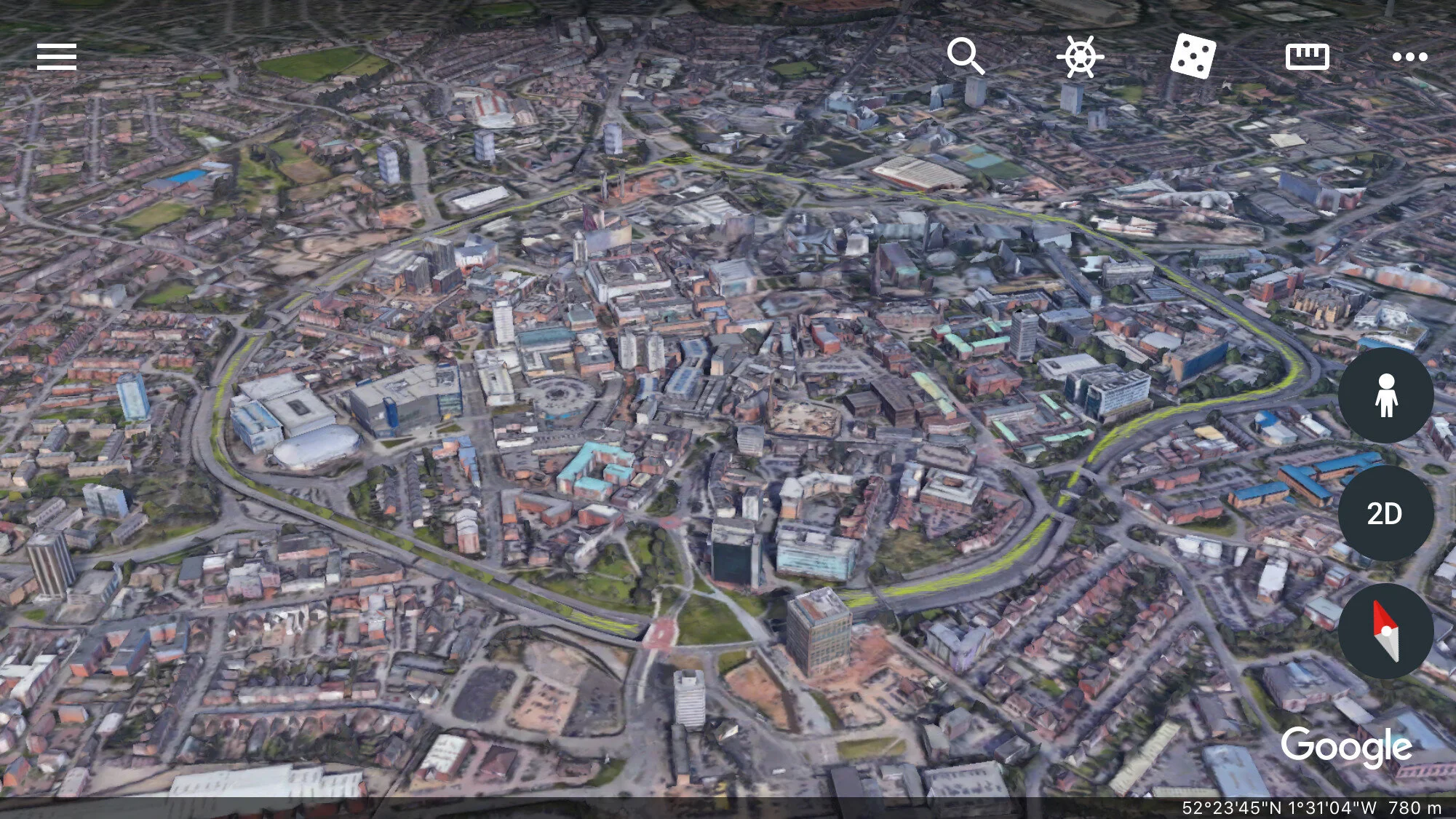Screen dimensions: 1456x819
Task: Reset north with the compass button
Action: point(1385,631)
